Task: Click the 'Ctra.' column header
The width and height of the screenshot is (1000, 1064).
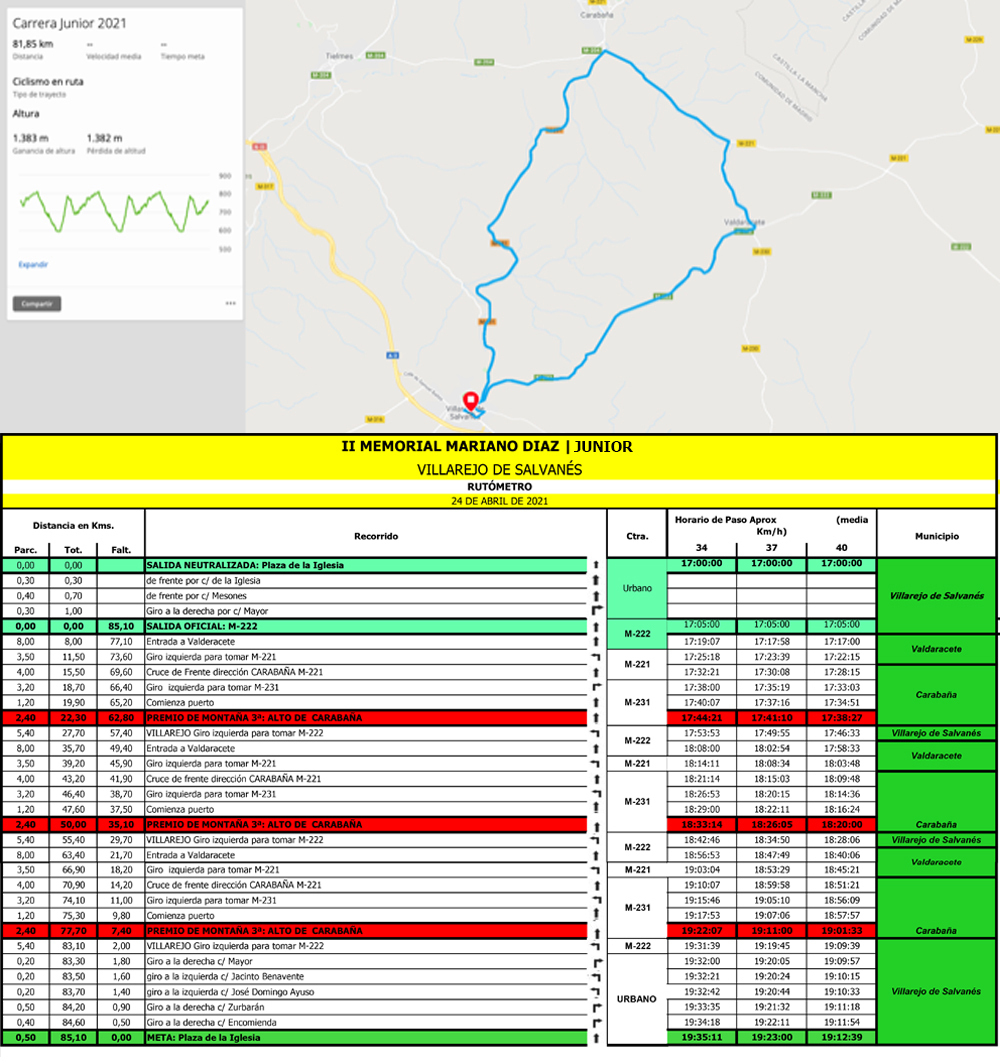Action: click(x=637, y=536)
